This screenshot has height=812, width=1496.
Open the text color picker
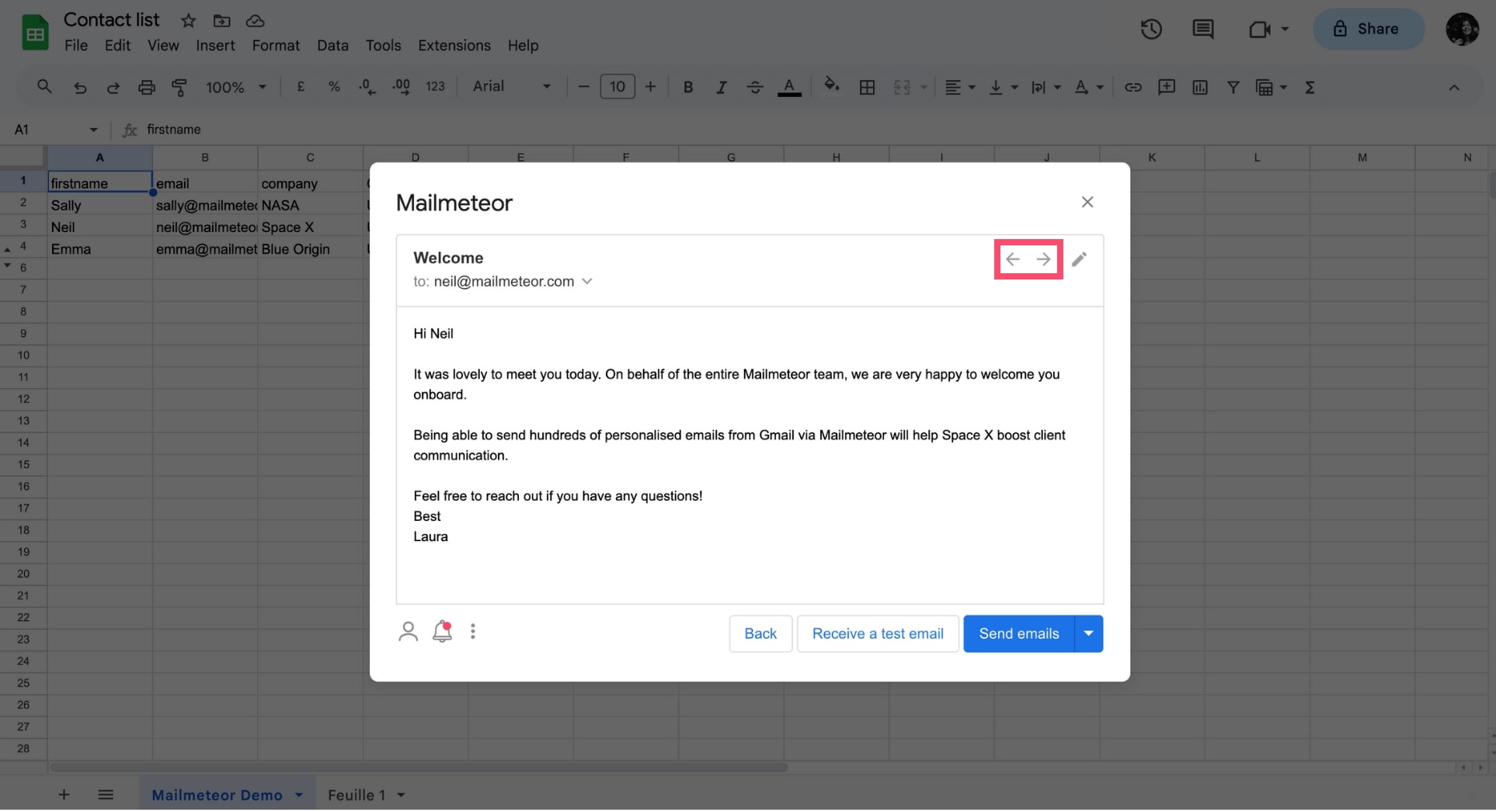(789, 87)
